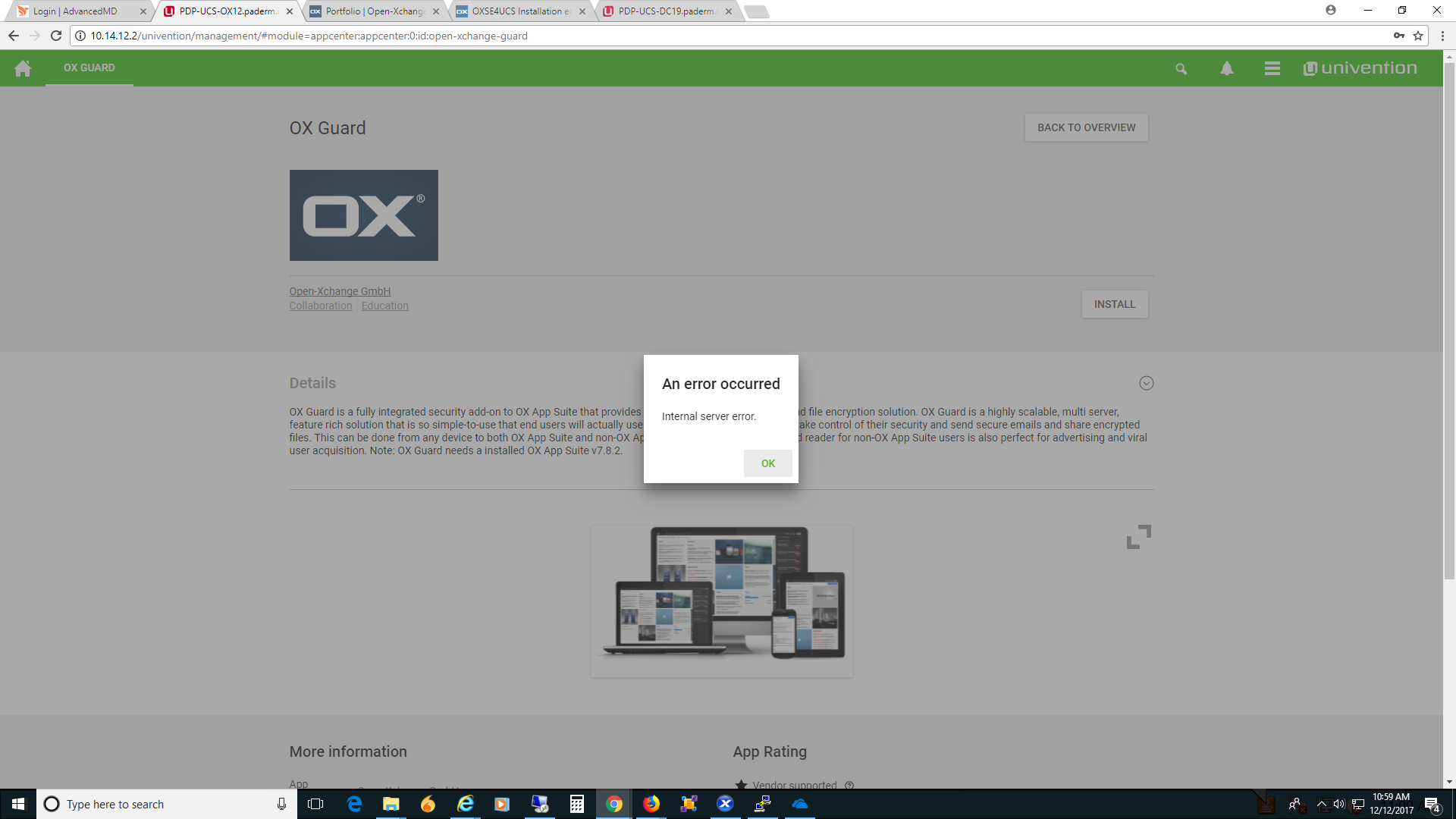Screen dimensions: 1456x819
Task: Click BACK TO OVERVIEW button
Action: pyautogui.click(x=1086, y=127)
